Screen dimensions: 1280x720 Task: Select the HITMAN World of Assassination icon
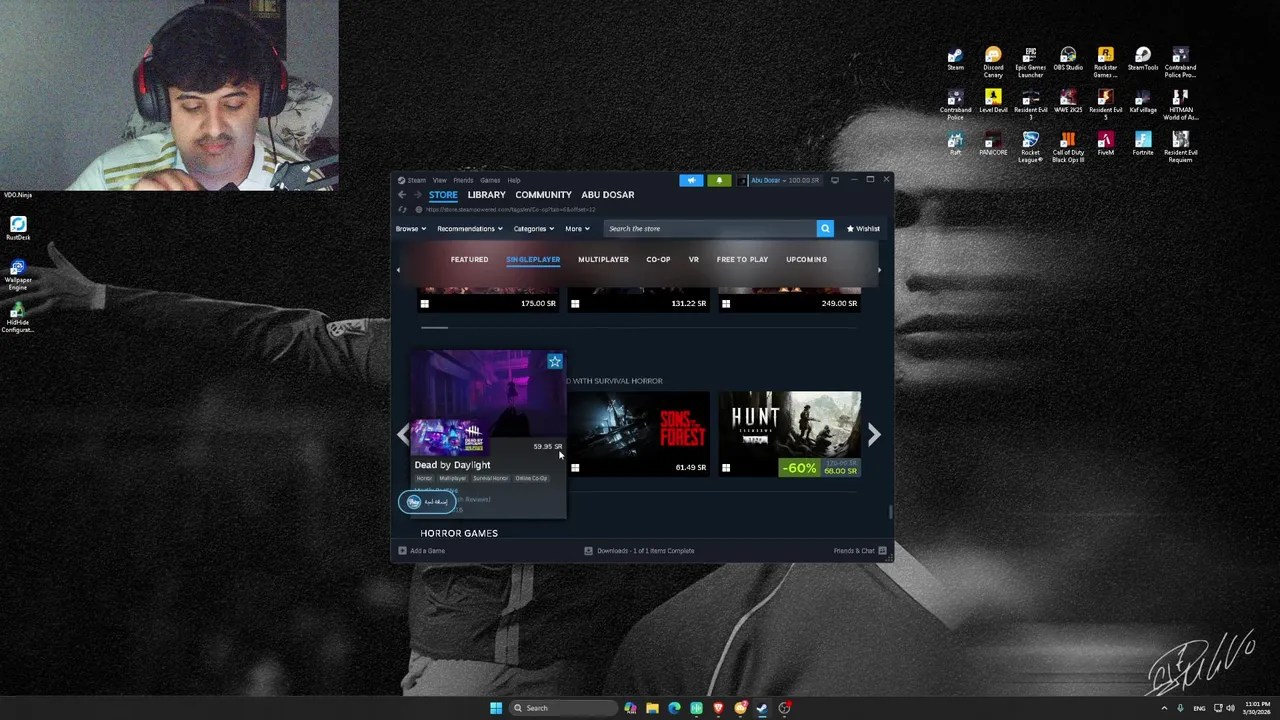pyautogui.click(x=1180, y=104)
